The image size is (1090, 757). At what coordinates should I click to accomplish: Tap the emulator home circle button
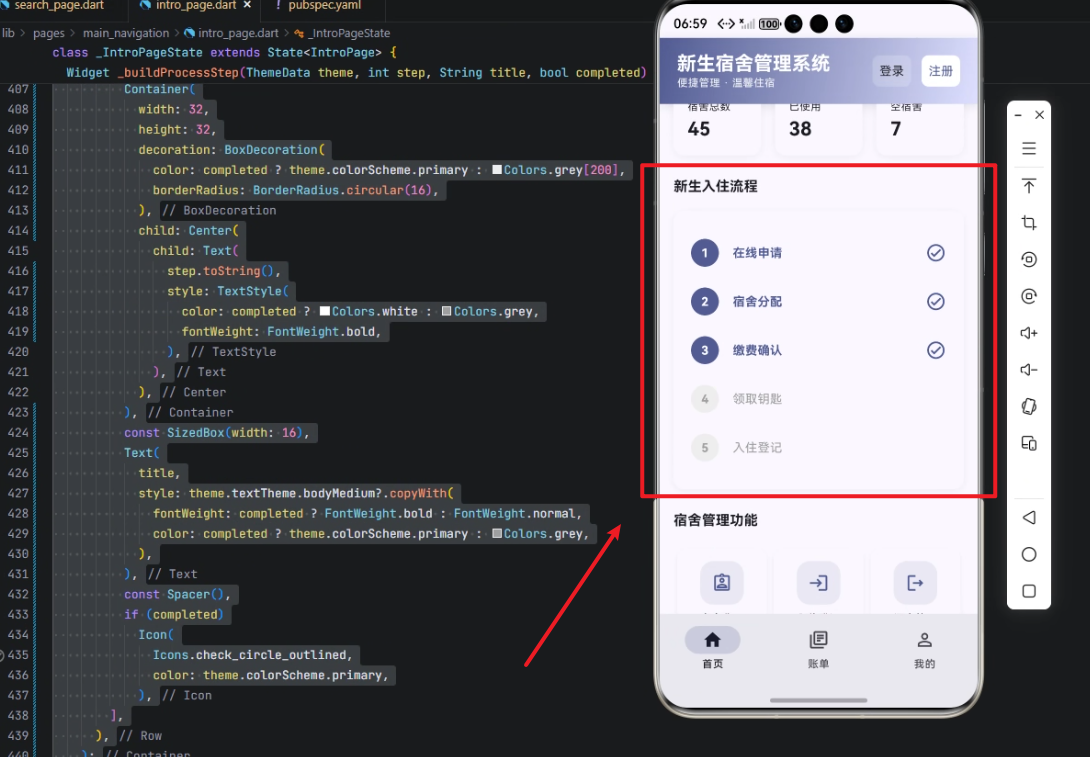1029,554
